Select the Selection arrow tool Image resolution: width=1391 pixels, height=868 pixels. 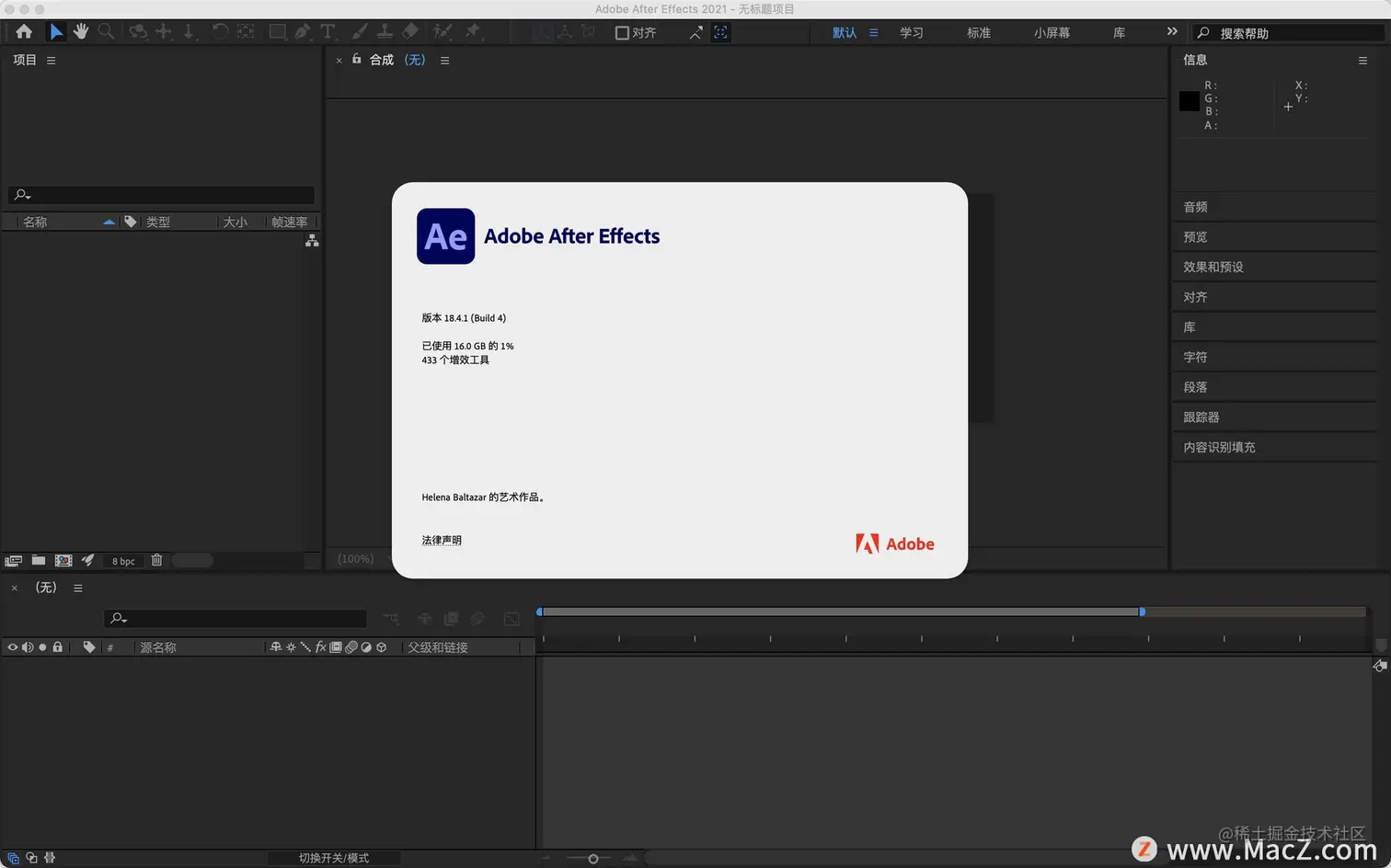click(56, 32)
